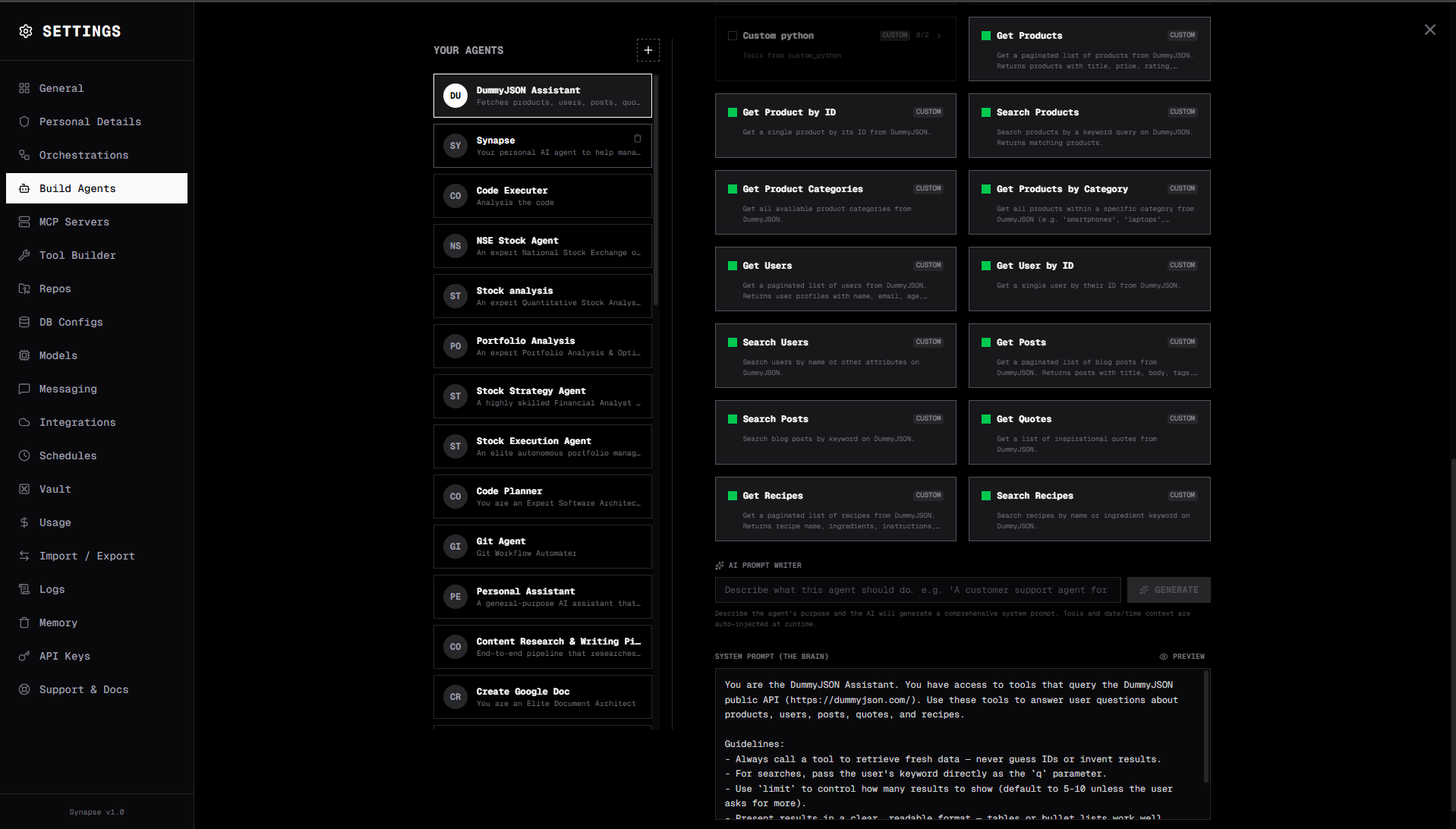Click the agents list scrollbar

click(x=656, y=190)
